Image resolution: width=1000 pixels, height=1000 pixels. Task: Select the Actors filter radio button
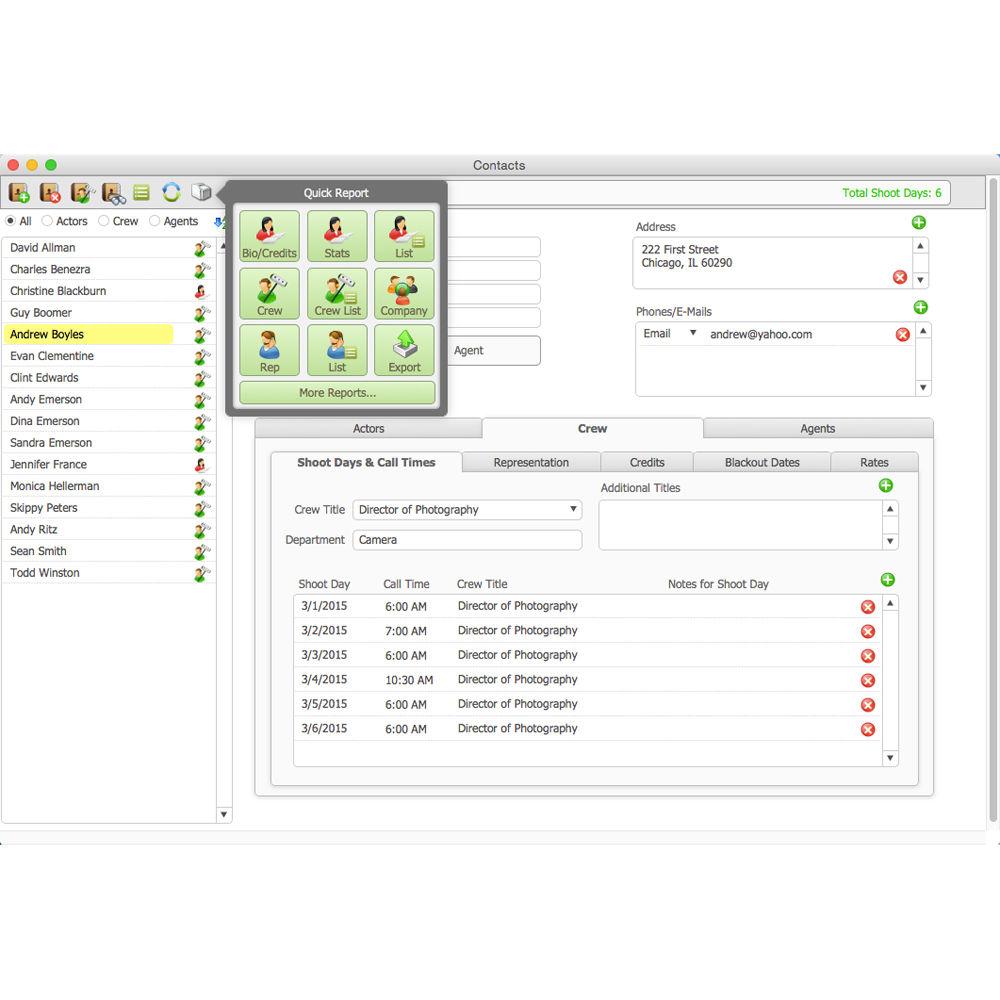click(47, 221)
